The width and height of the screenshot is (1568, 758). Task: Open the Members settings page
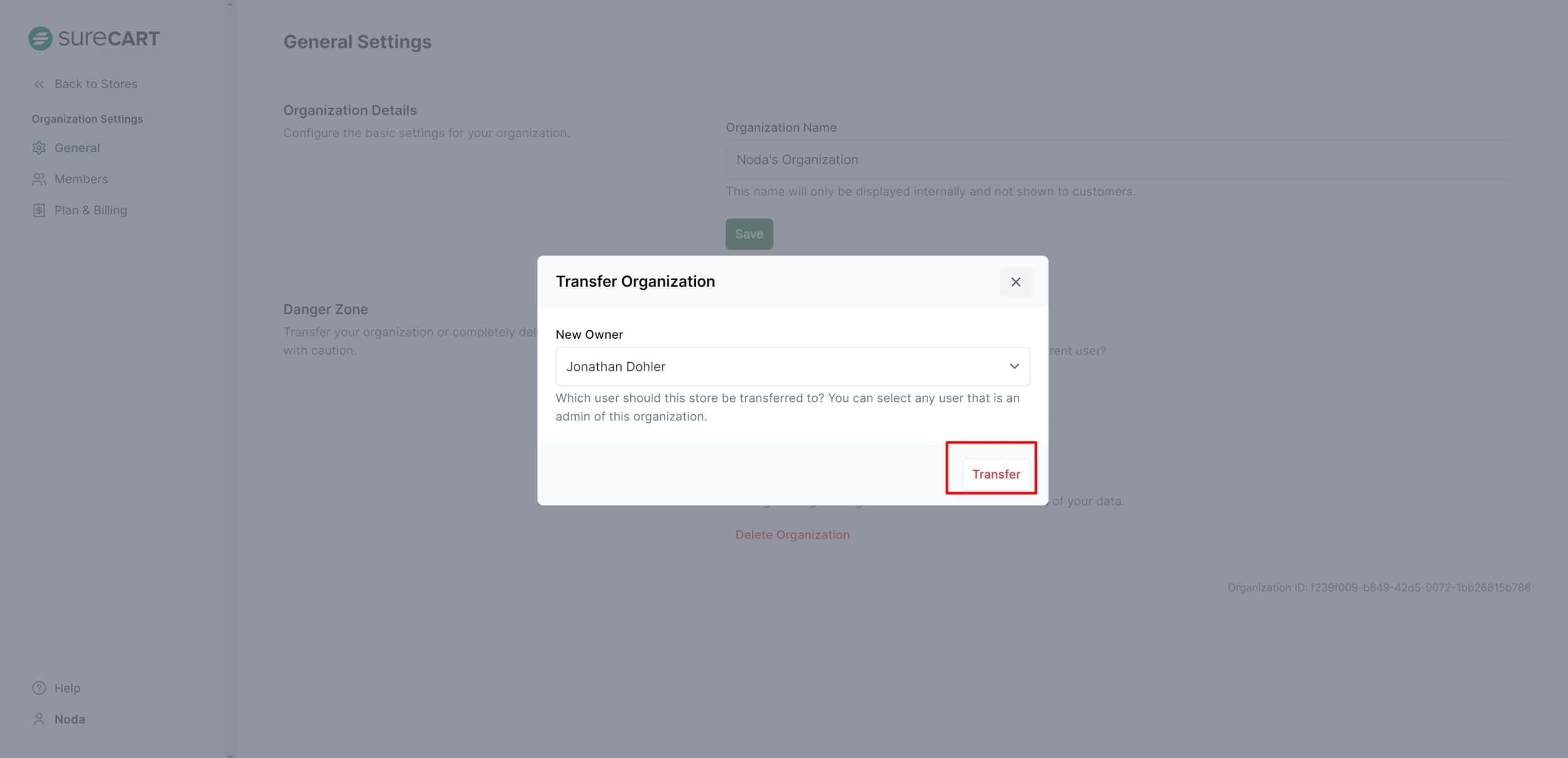[81, 179]
